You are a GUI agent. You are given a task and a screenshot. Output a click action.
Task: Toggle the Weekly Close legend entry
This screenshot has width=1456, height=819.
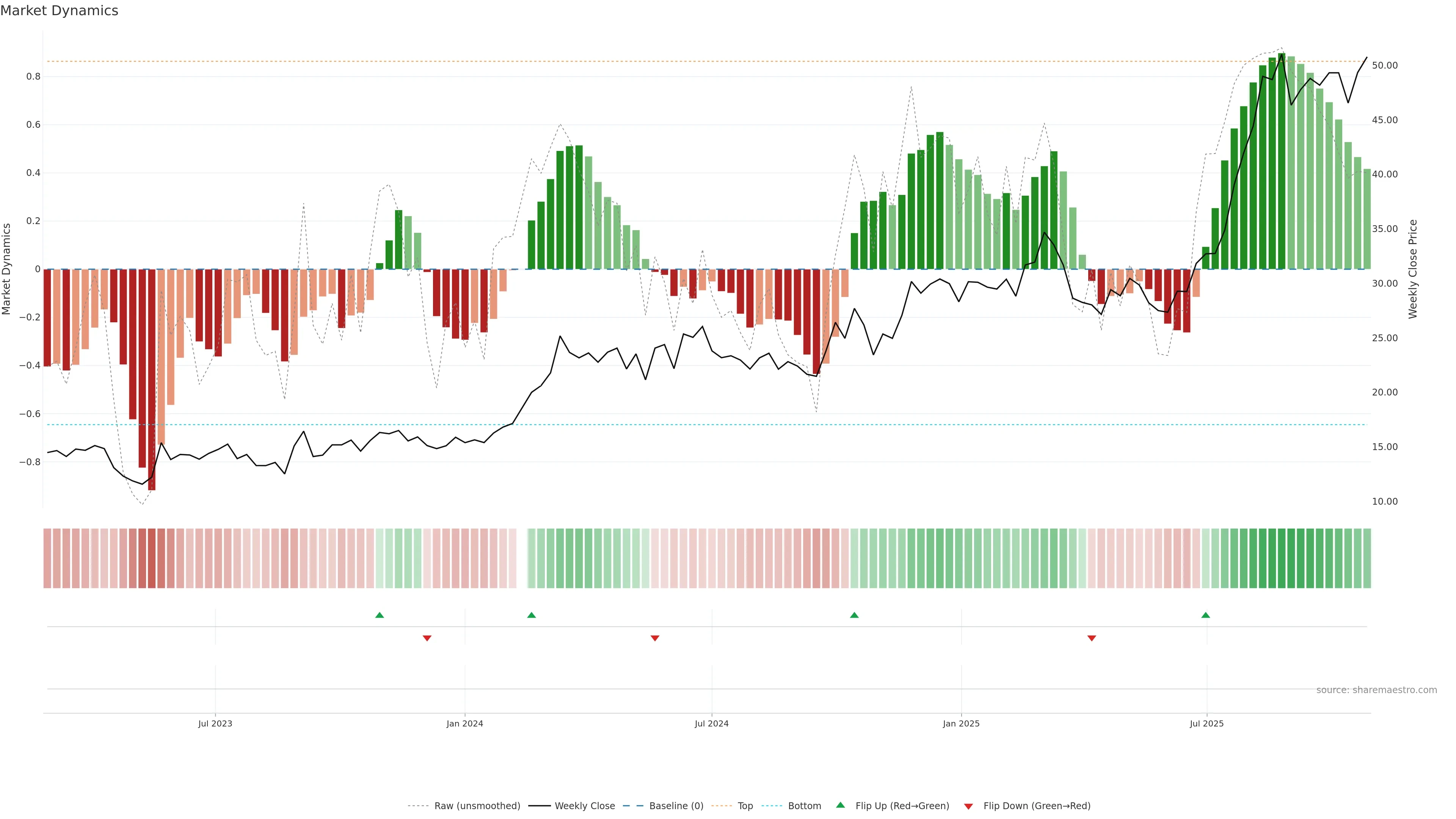[x=584, y=806]
